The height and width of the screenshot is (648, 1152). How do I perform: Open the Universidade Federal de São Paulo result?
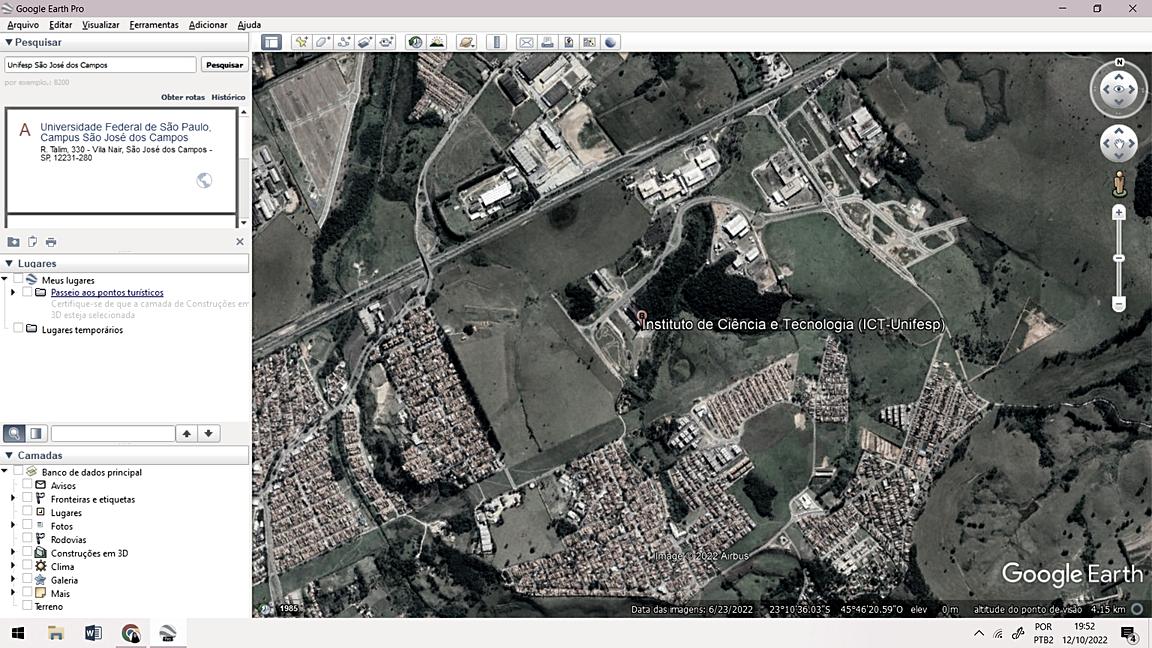click(126, 132)
